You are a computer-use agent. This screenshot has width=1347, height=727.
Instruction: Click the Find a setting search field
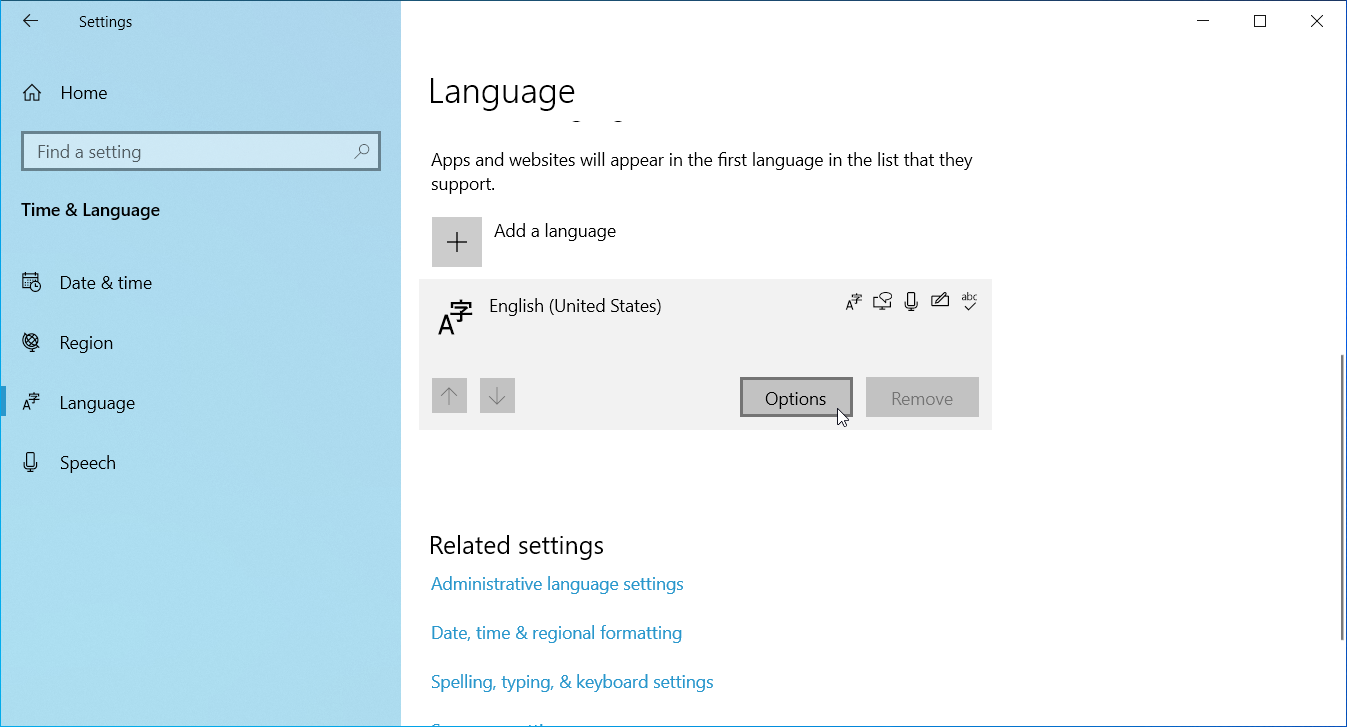[x=190, y=152]
